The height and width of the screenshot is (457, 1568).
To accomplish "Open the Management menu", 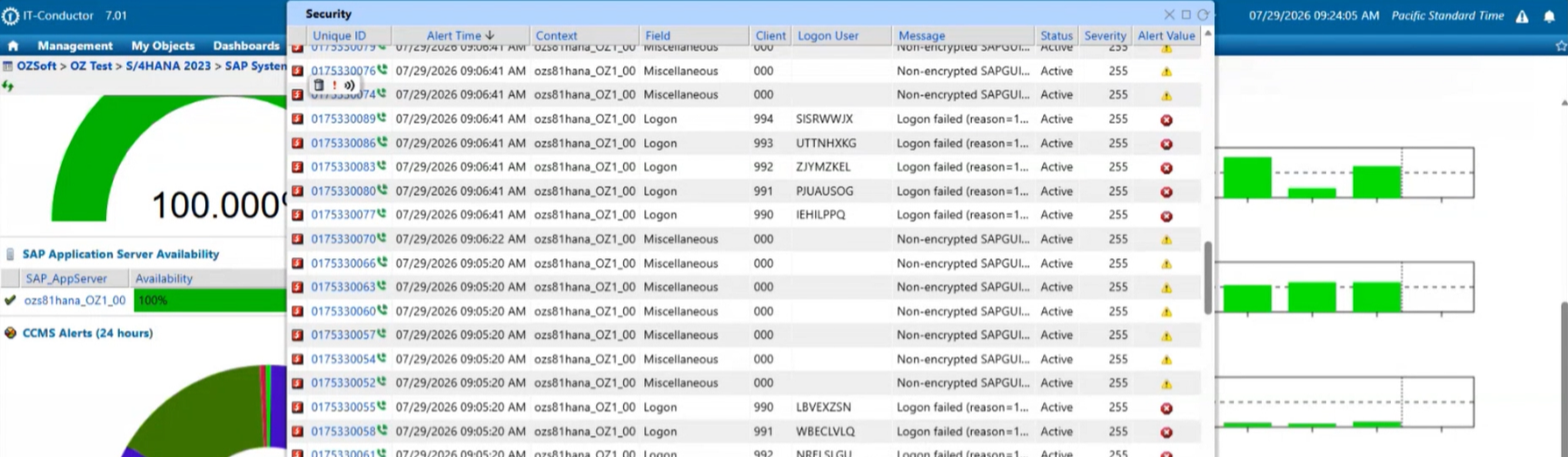I will [75, 45].
